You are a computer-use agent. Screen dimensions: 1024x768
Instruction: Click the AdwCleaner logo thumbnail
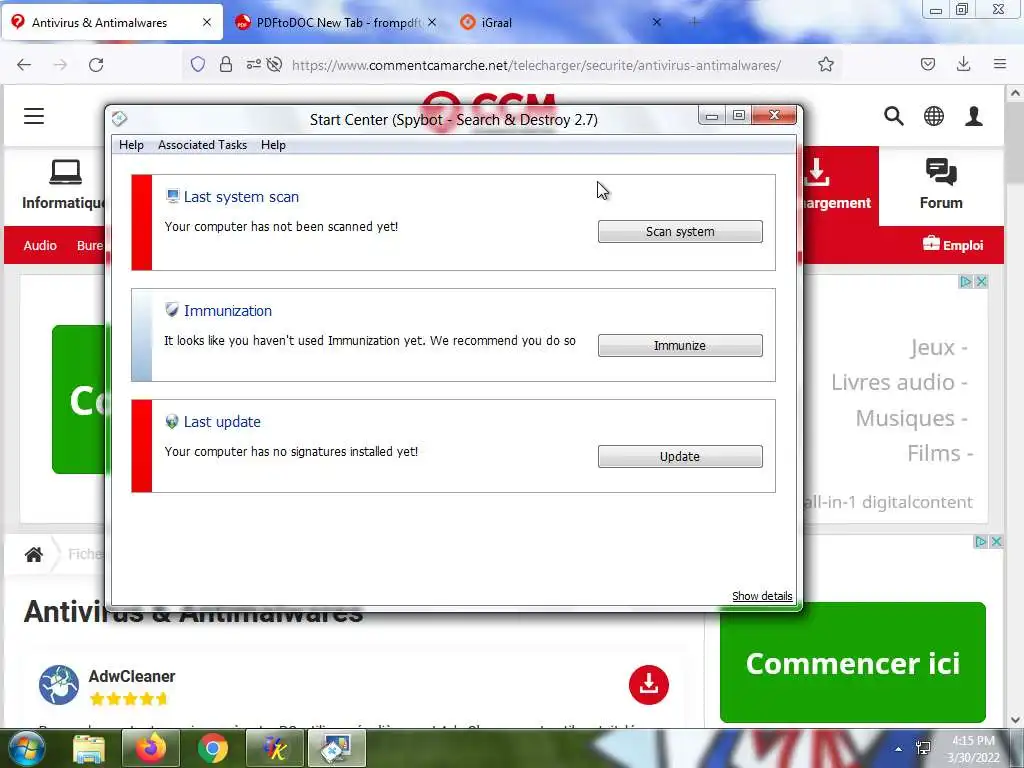point(59,684)
